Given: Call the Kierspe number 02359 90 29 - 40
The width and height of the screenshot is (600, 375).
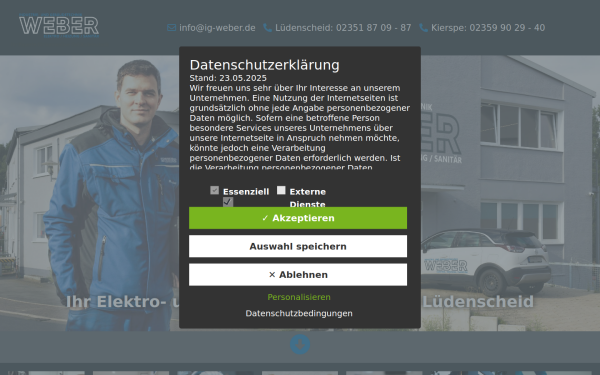Looking at the screenshot, I should pyautogui.click(x=488, y=28).
